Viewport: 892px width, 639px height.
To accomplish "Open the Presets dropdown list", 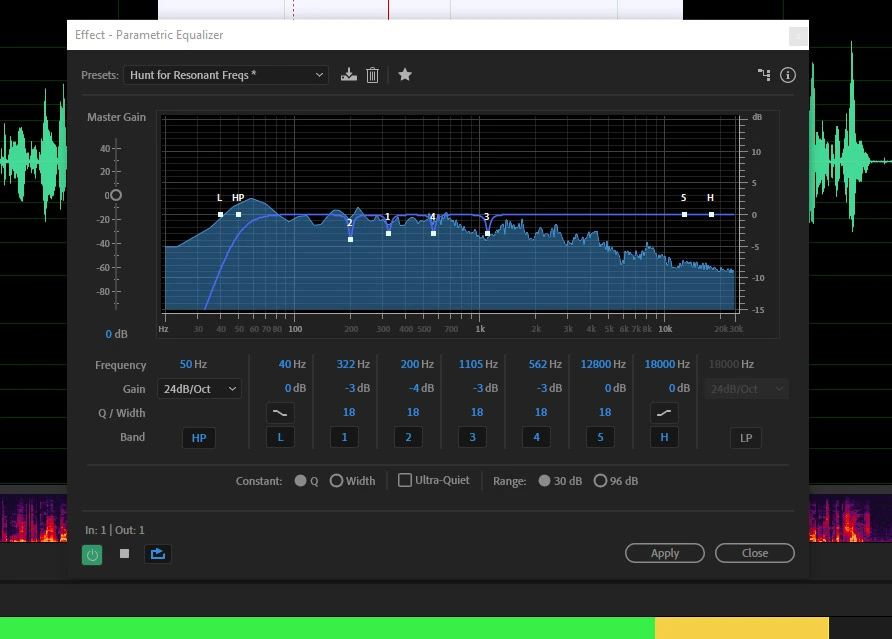I will pyautogui.click(x=226, y=75).
